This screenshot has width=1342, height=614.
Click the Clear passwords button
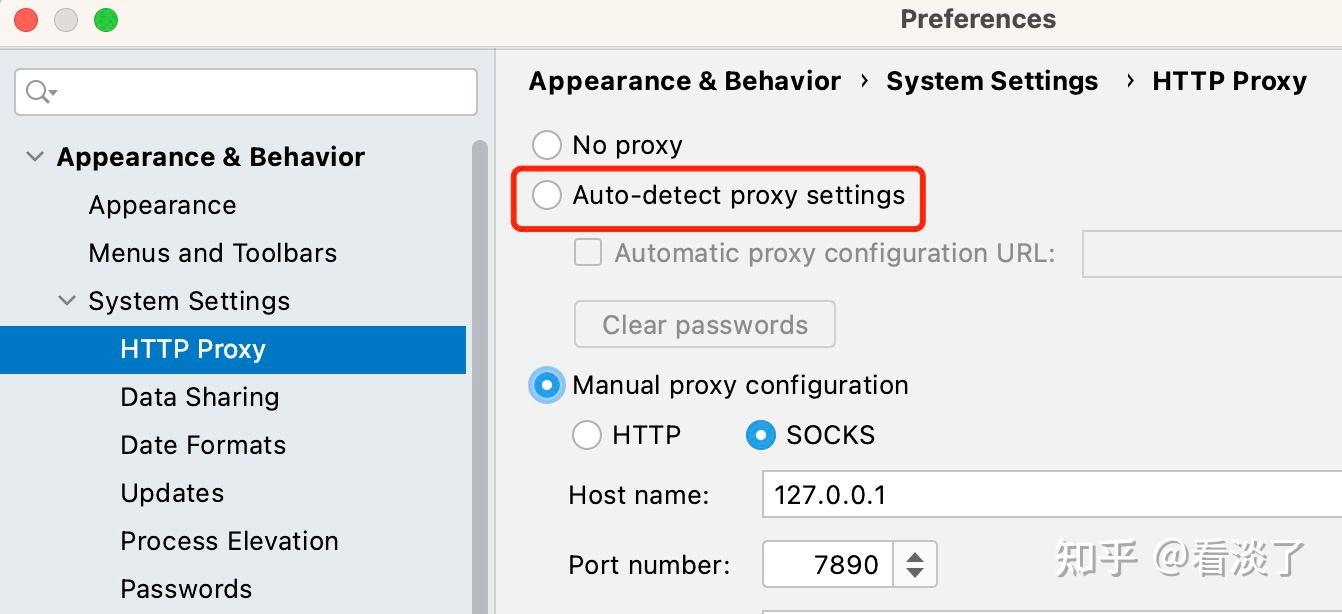point(704,325)
